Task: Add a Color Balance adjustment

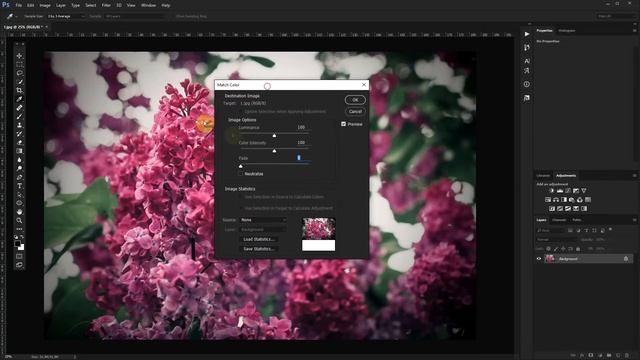Action: pyautogui.click(x=556, y=200)
